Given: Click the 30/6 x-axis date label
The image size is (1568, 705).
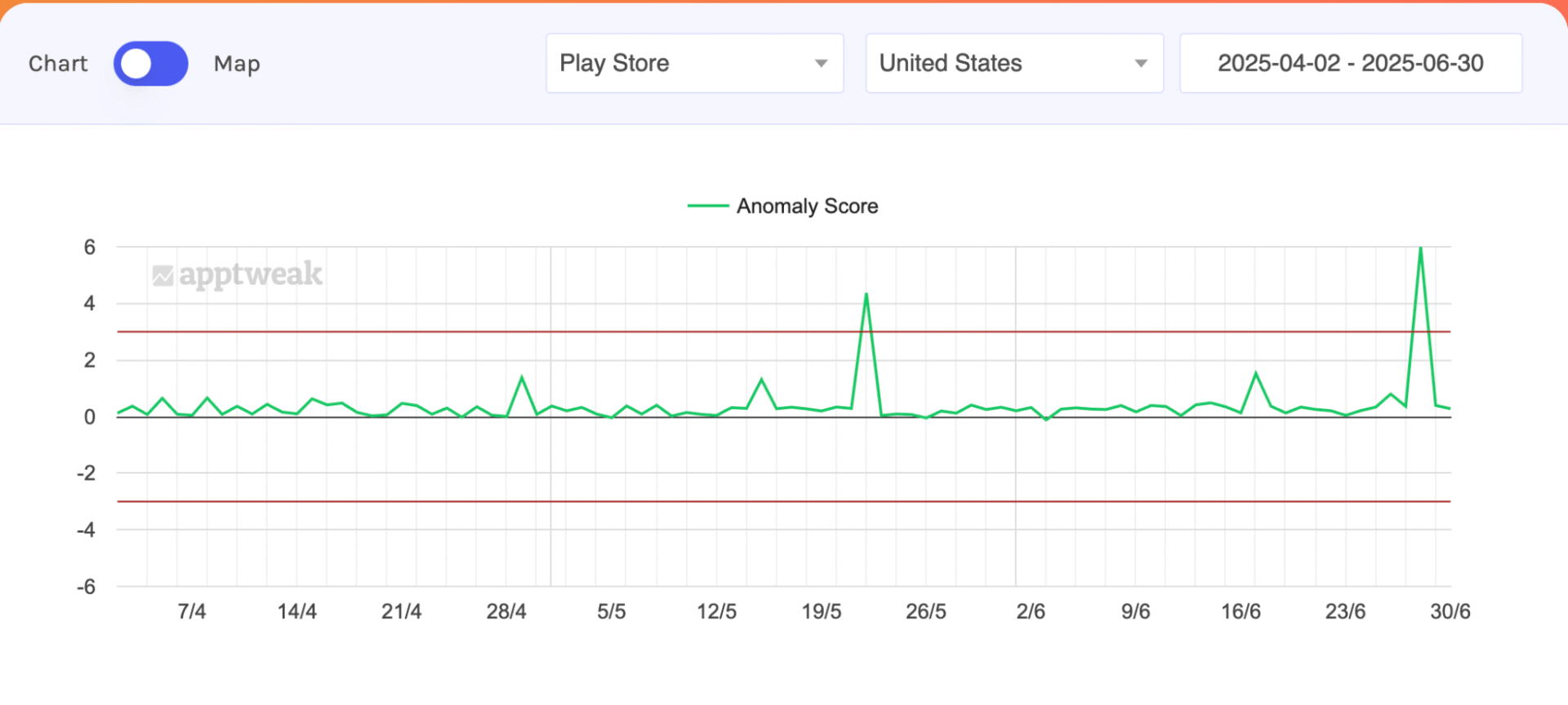Looking at the screenshot, I should coord(1450,611).
